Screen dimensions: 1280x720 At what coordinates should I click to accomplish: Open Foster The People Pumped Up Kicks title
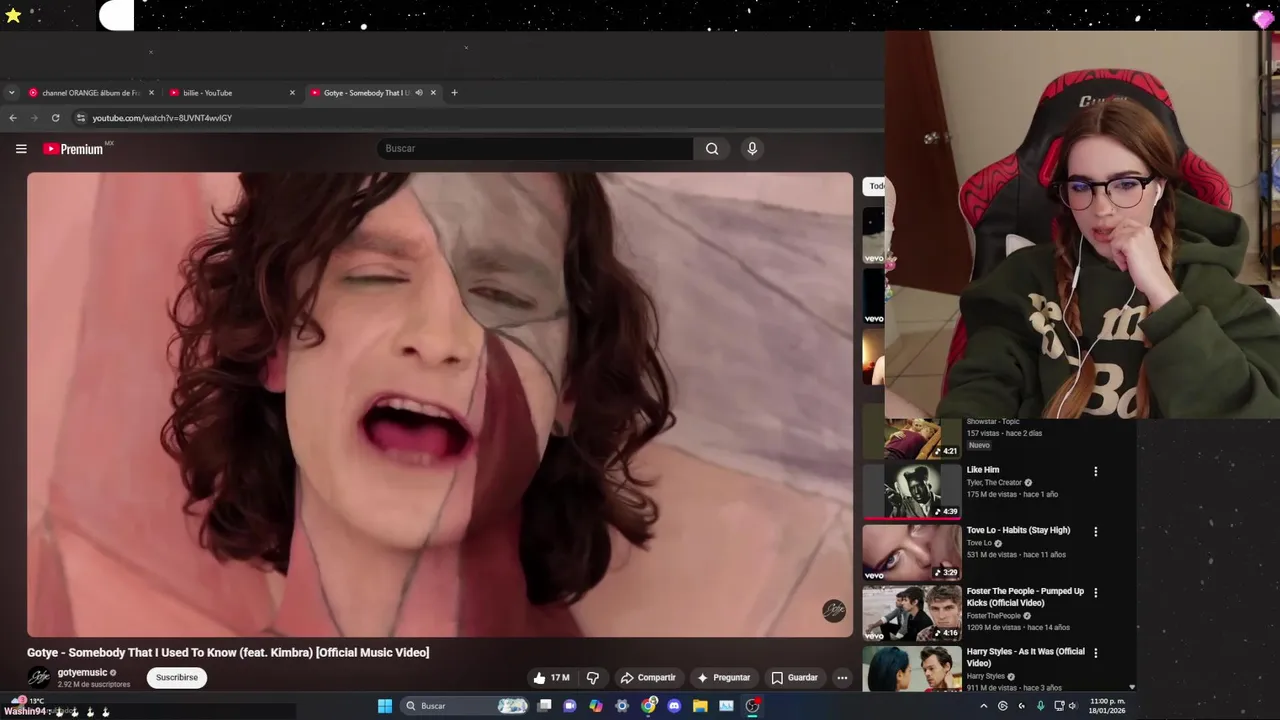(1025, 597)
